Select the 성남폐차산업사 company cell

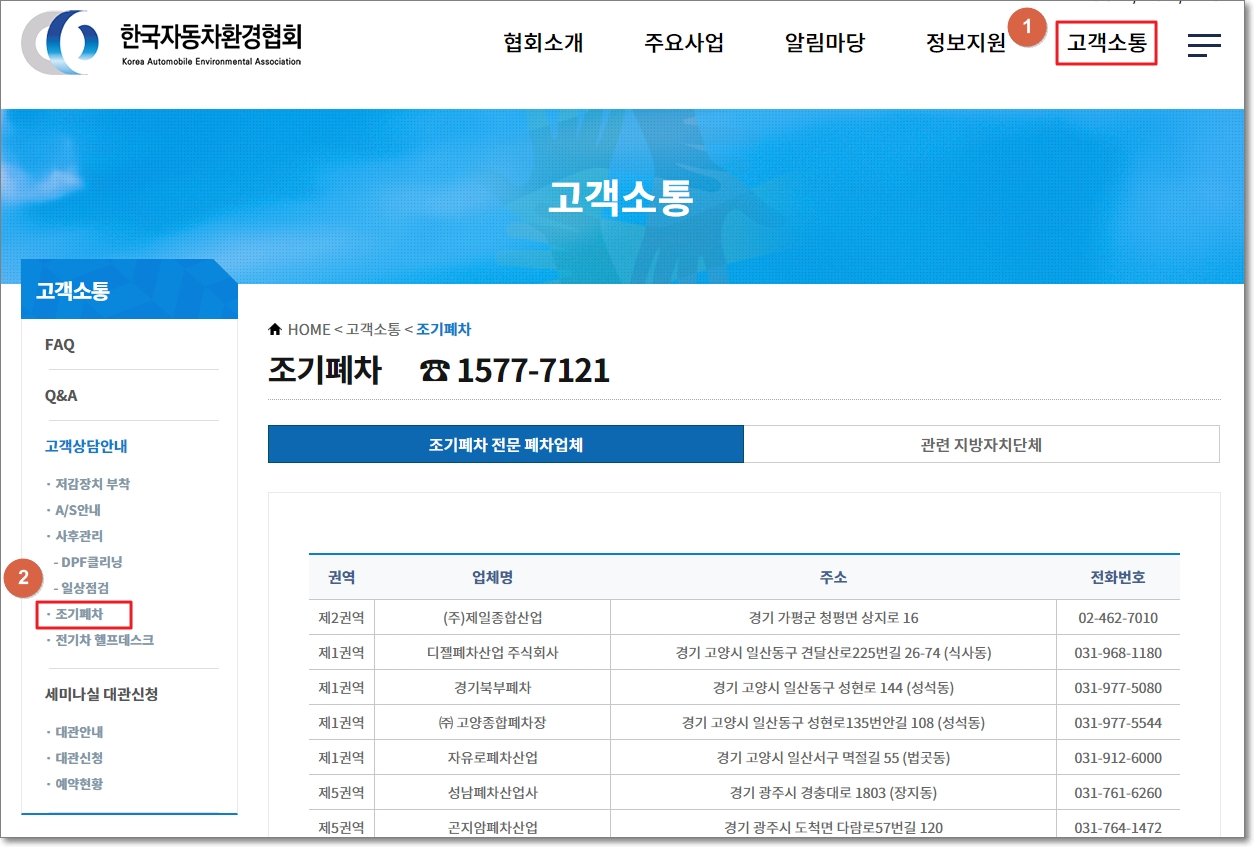coord(492,793)
